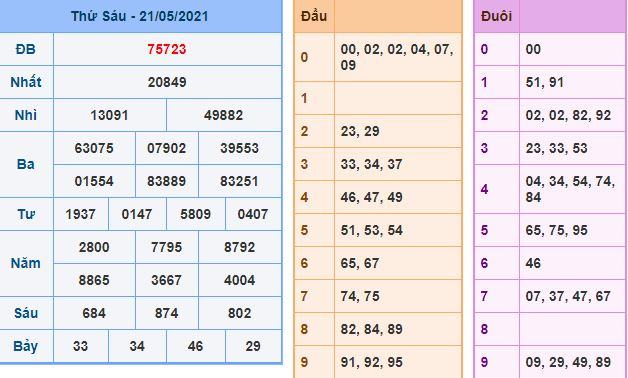Image resolution: width=628 pixels, height=378 pixels.
Task: Click the '51, 91' cell
Action: pyautogui.click(x=572, y=82)
